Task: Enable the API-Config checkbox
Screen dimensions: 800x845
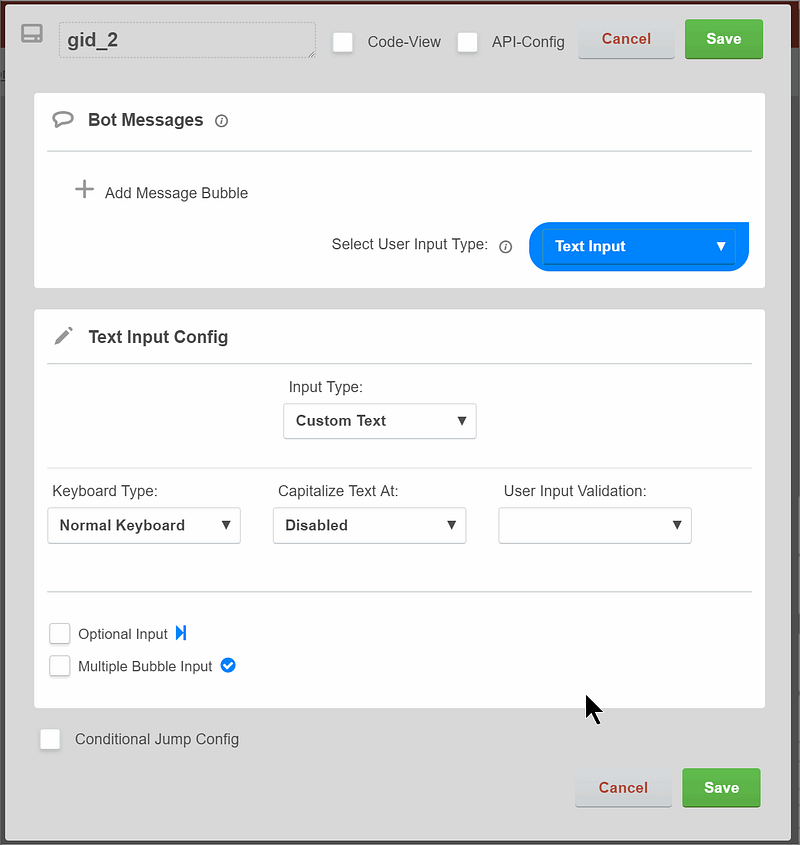Action: coord(467,42)
